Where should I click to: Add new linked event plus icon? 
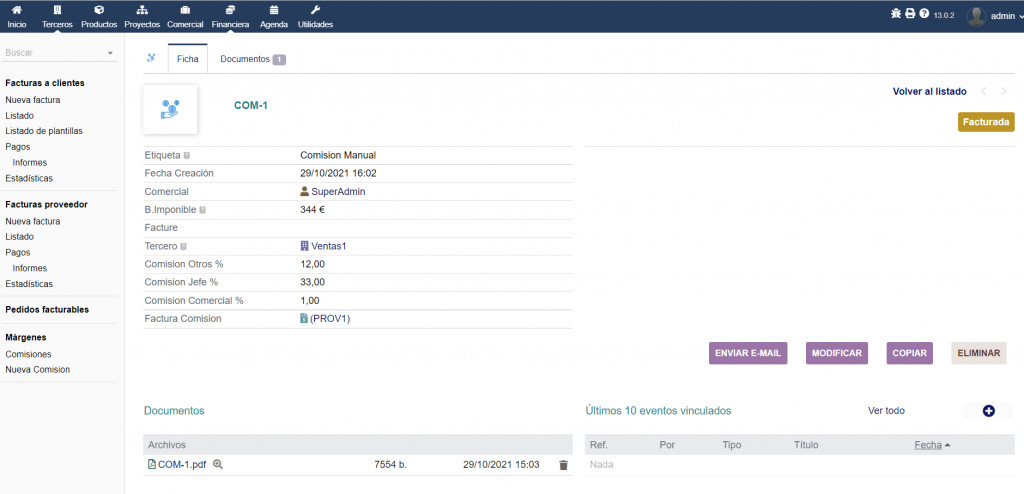pos(989,411)
